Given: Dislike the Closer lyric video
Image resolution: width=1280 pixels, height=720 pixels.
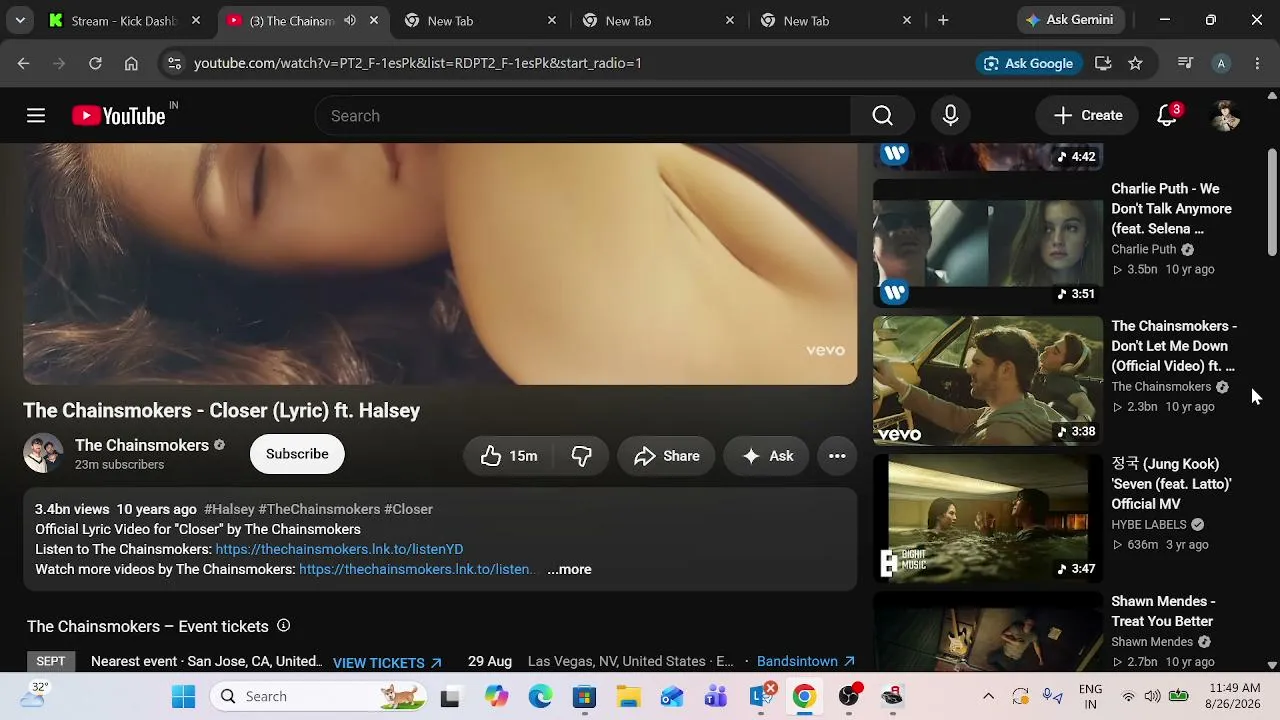Looking at the screenshot, I should point(581,456).
